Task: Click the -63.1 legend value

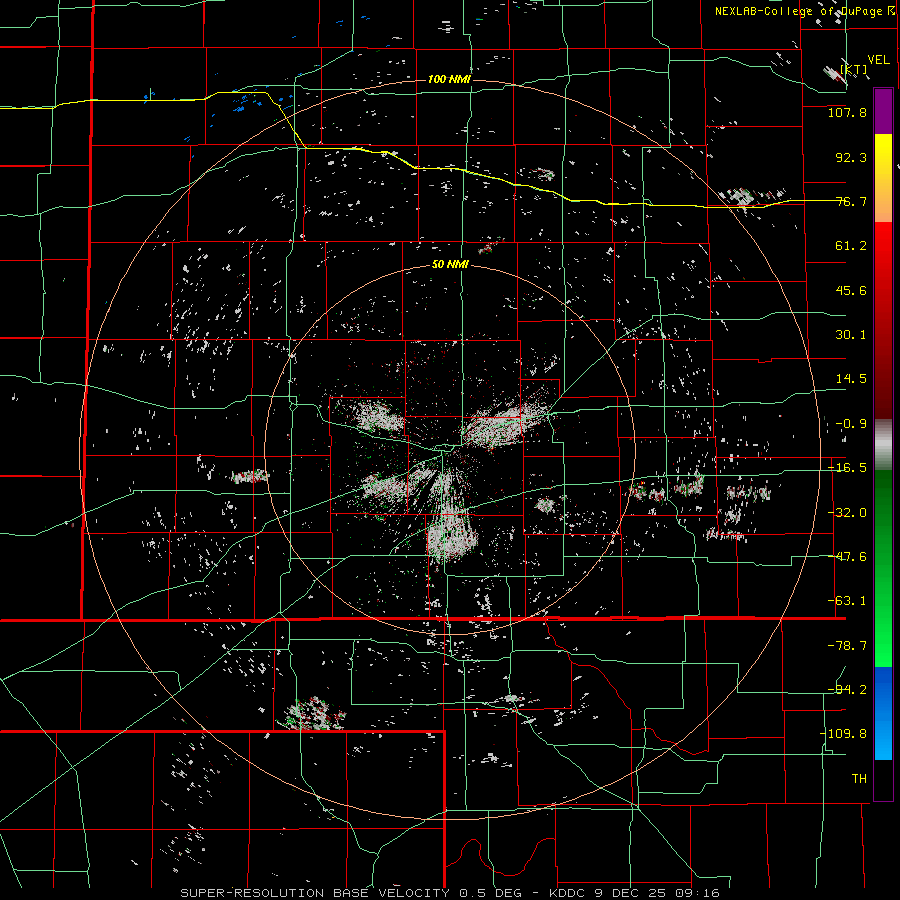Action: click(x=847, y=601)
